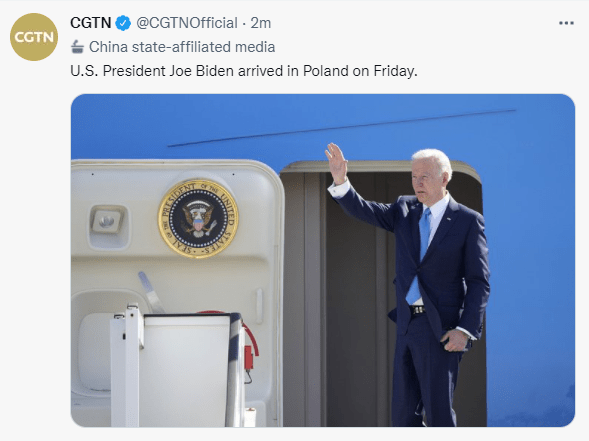Open the attached Air Force One photo
Image resolution: width=589 pixels, height=441 pixels.
coord(323,260)
